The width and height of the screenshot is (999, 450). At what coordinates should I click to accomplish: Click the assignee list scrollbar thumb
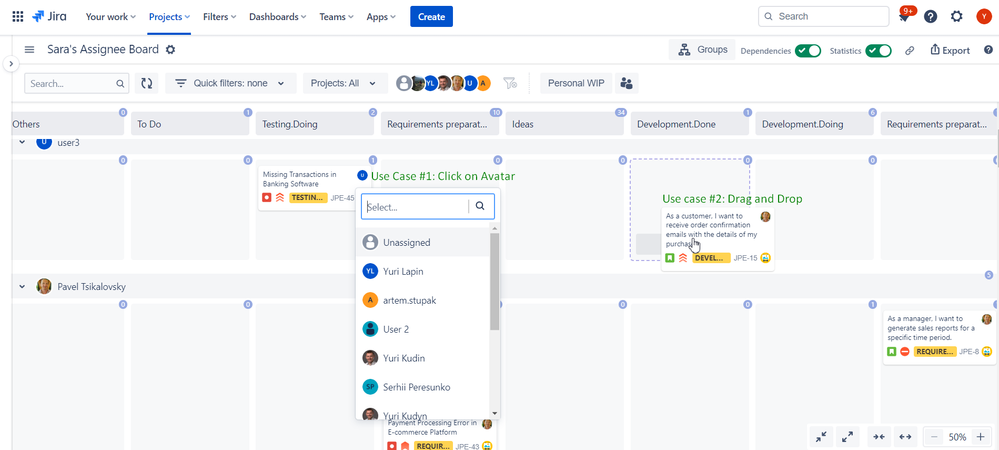tap(494, 281)
